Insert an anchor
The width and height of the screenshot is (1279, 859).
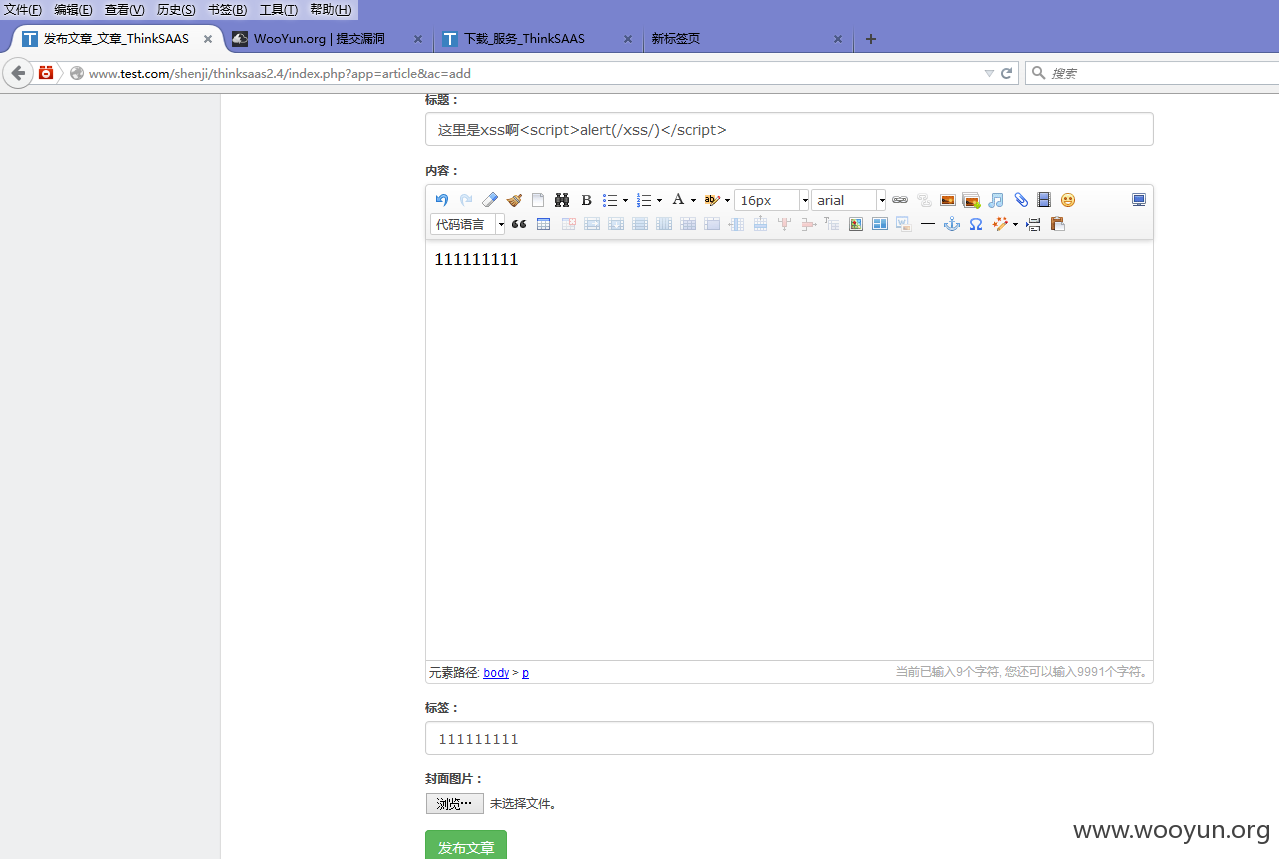point(952,224)
